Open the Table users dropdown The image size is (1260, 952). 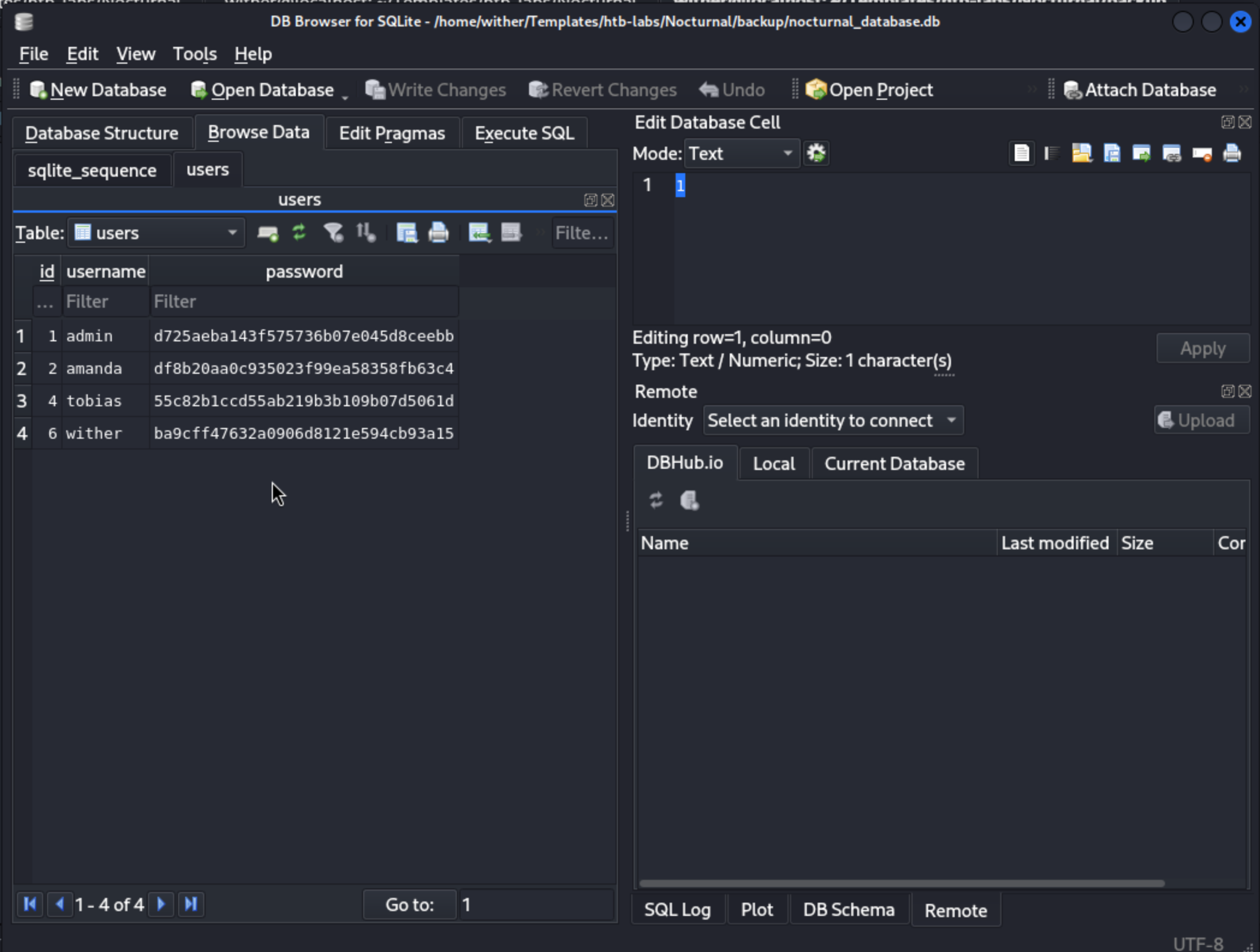(156, 233)
